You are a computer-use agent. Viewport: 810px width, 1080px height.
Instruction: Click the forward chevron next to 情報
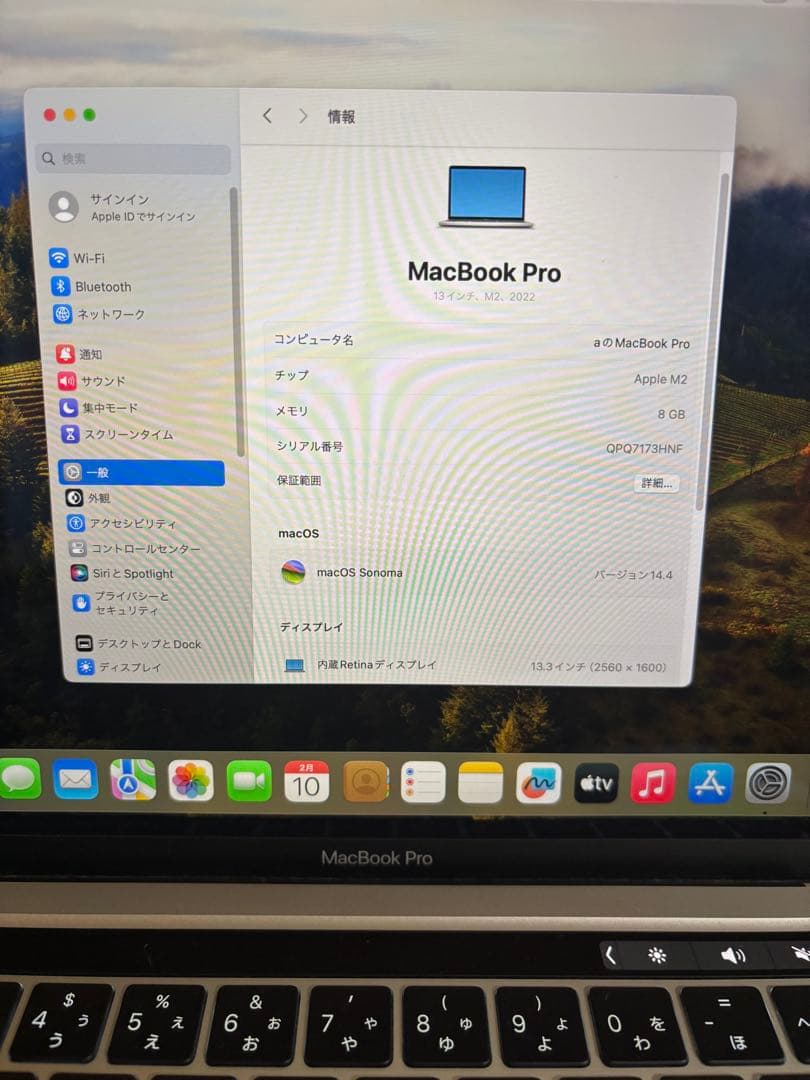pos(303,116)
